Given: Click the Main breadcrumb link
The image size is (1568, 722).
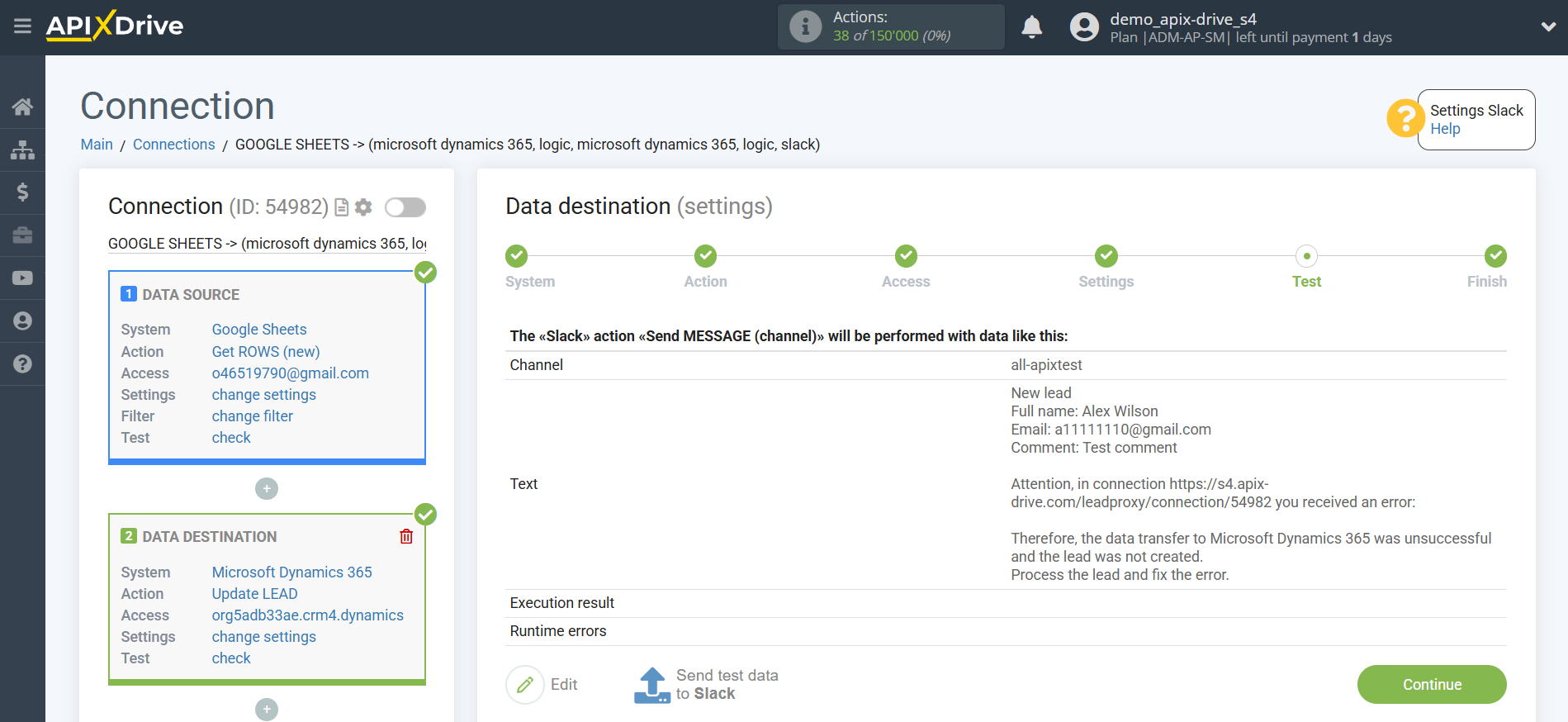Looking at the screenshot, I should [x=97, y=145].
